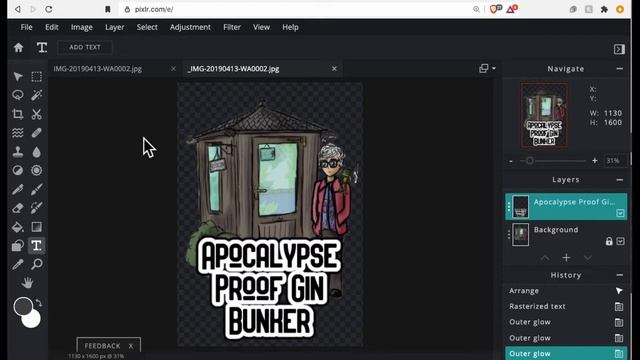Select the Liquify waves tool
Screen dimensions: 640x360
click(x=18, y=133)
